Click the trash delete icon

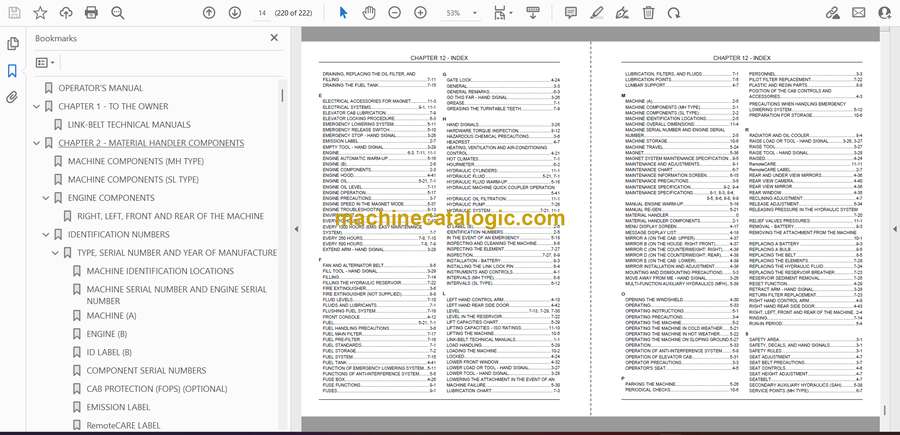coord(648,13)
